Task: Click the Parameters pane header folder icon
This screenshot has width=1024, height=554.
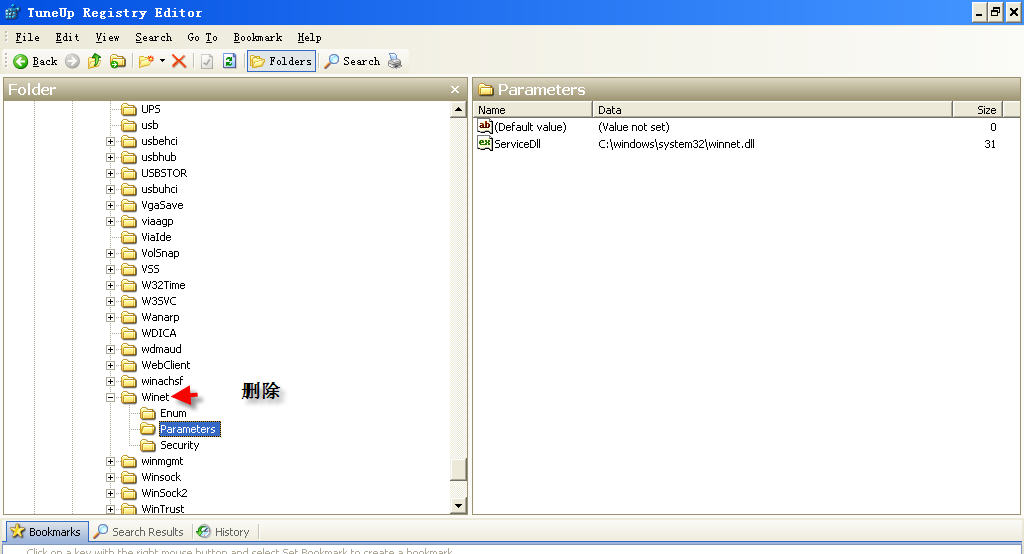Action: (485, 90)
